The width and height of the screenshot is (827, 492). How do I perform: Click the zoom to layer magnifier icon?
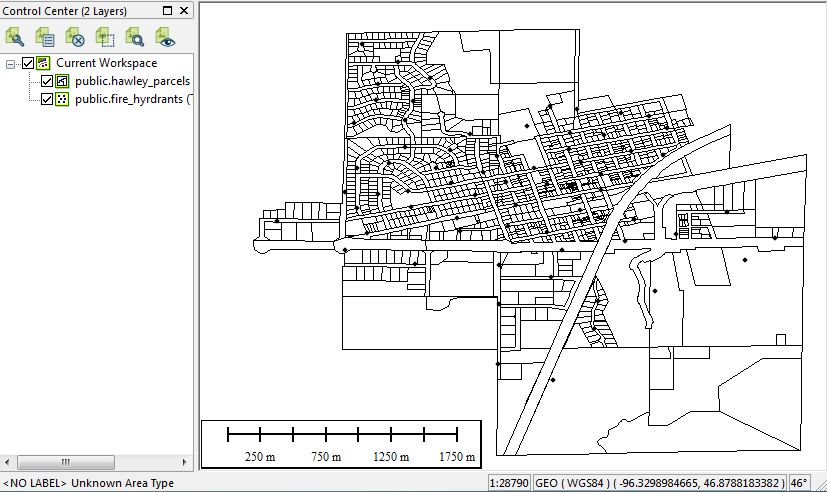click(x=135, y=38)
